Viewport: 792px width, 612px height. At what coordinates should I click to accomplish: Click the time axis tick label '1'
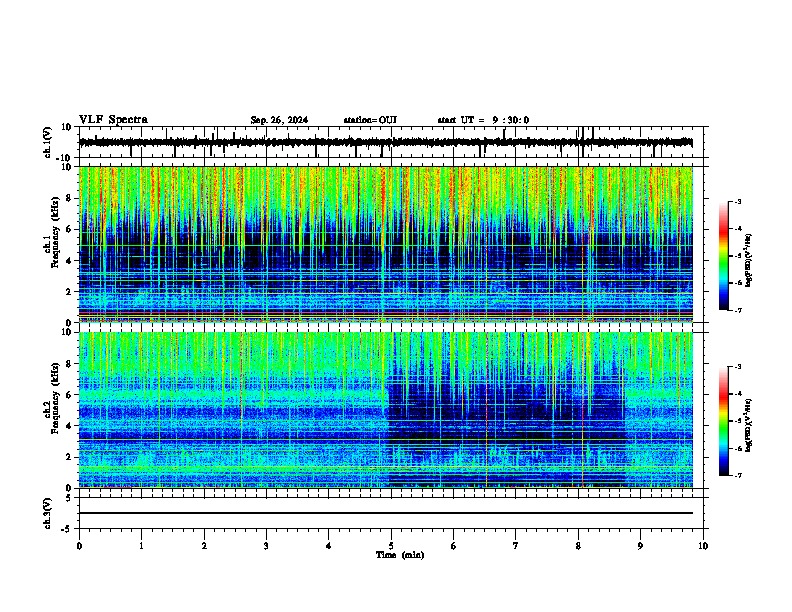click(x=142, y=546)
